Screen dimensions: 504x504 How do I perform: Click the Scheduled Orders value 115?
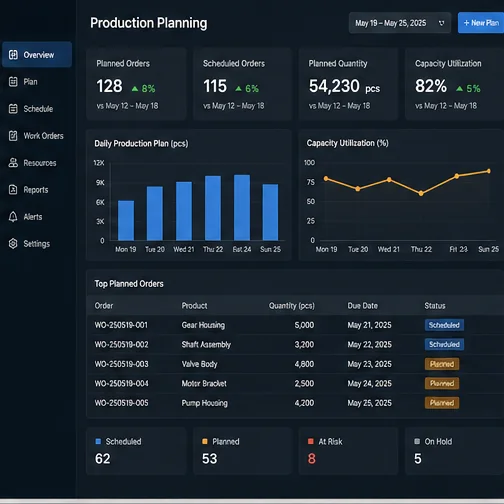(x=215, y=86)
